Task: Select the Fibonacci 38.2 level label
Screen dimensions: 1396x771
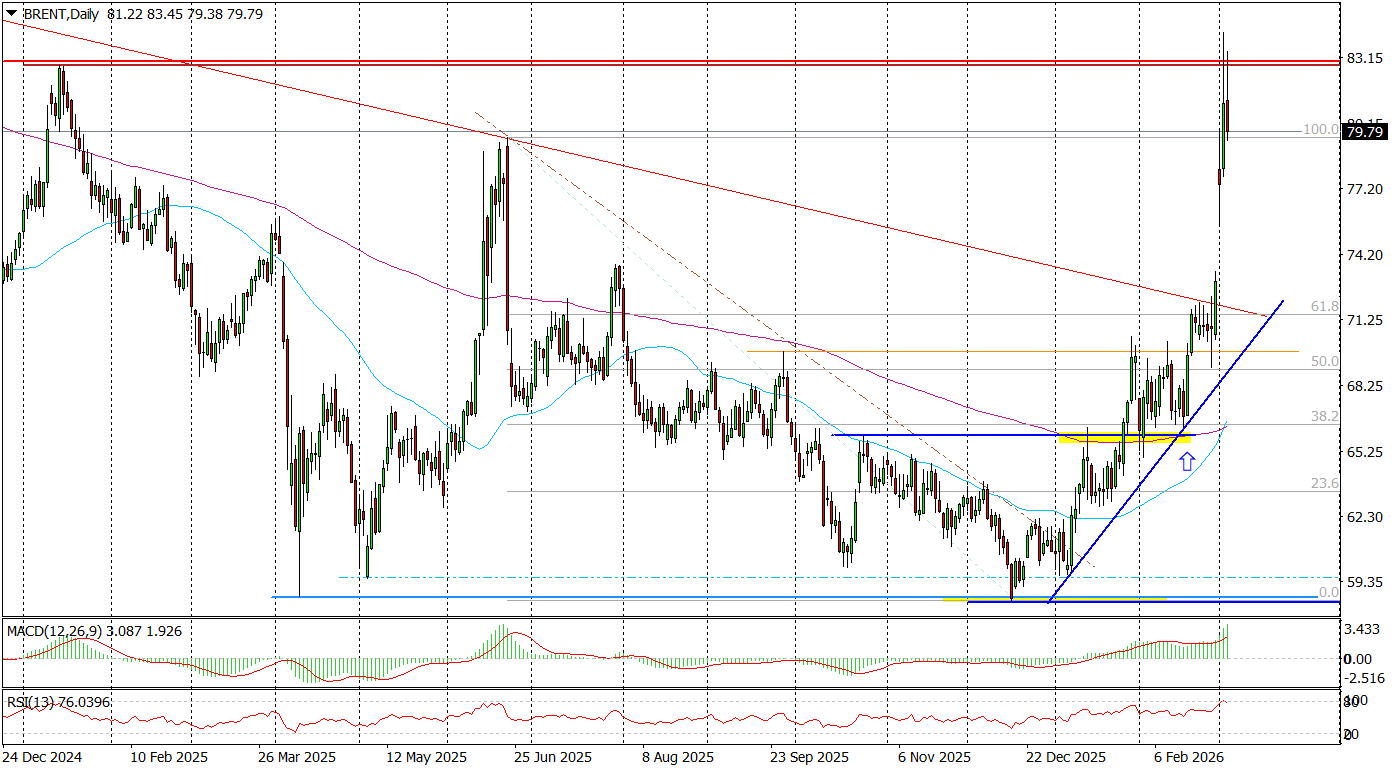Action: (x=1324, y=416)
